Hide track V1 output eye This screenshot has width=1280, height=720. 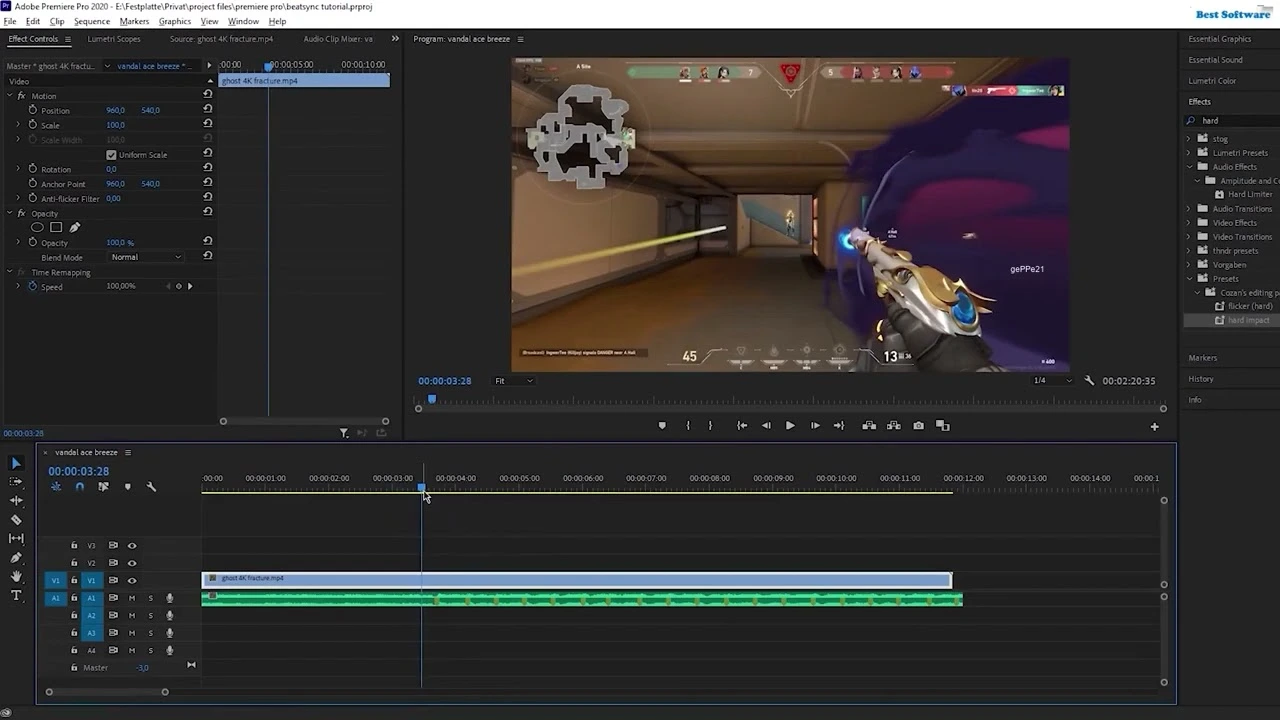tap(131, 580)
